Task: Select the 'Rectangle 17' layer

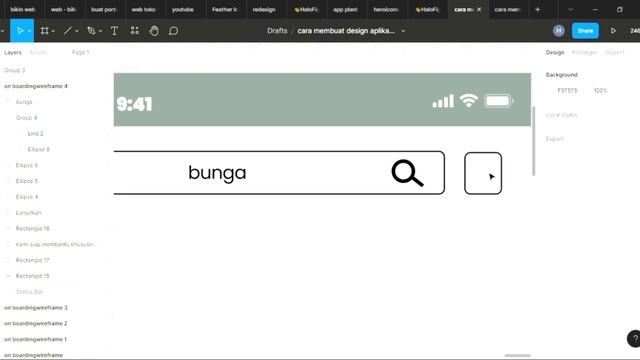Action: 33,260
